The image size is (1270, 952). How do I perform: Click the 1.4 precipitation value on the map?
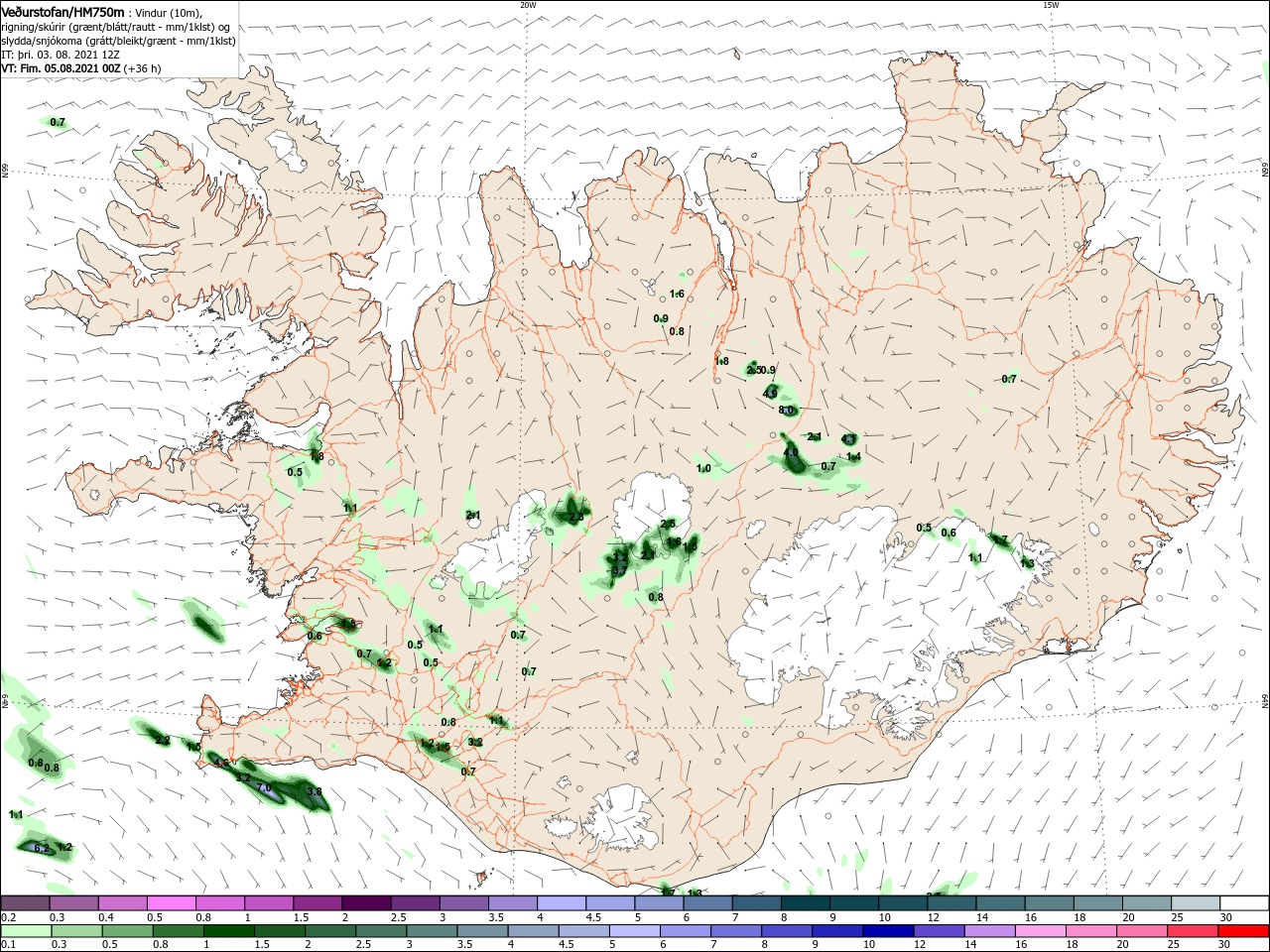(853, 456)
